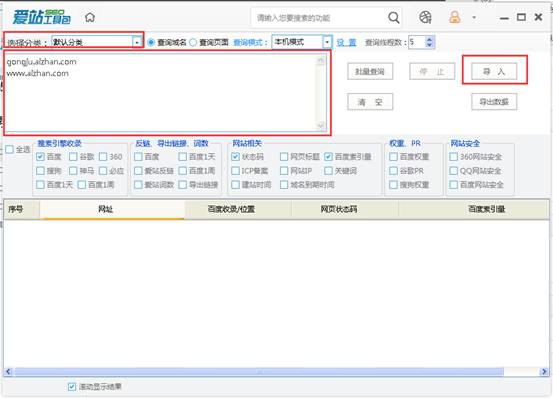Click the 百度收录/位置 column header
The height and width of the screenshot is (398, 553).
pos(231,209)
